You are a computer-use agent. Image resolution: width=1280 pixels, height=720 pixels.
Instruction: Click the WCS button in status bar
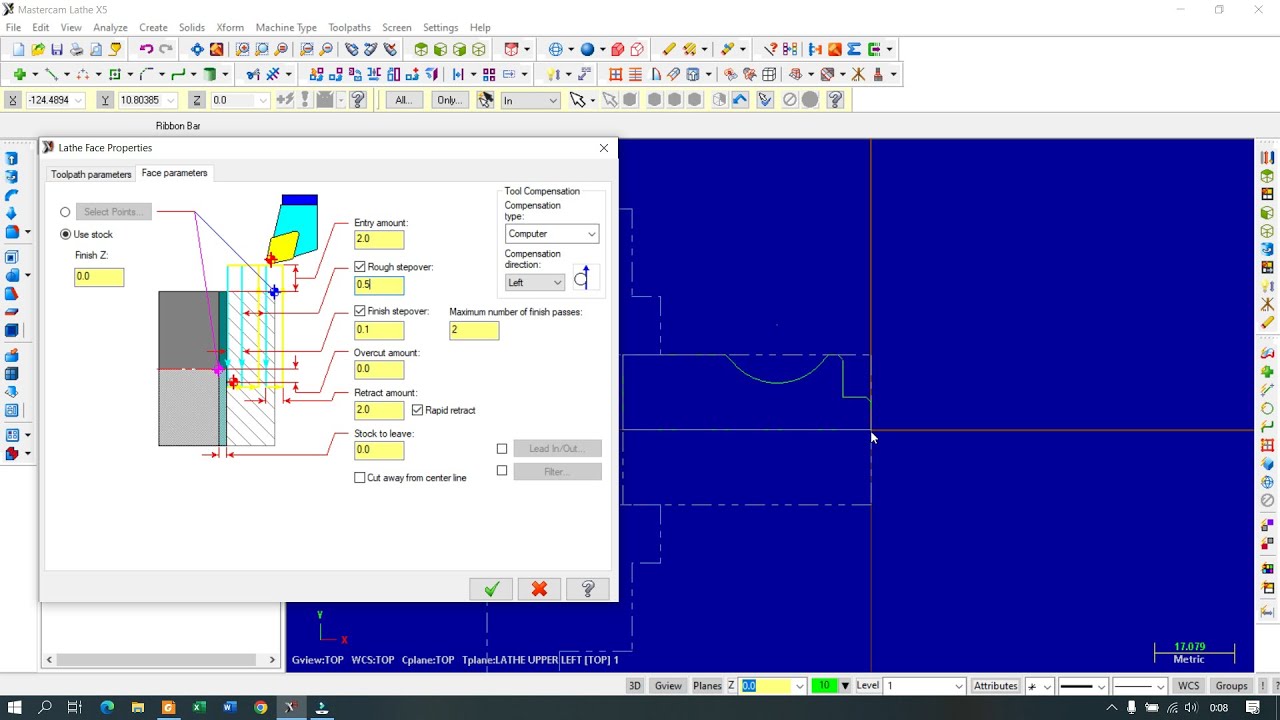click(x=1188, y=686)
